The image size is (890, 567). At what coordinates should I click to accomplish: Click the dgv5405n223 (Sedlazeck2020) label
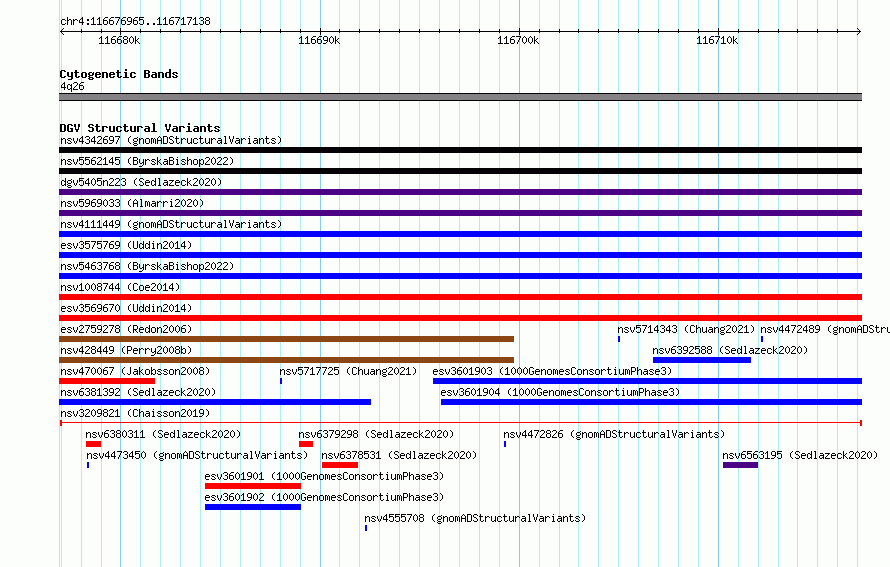(x=141, y=182)
